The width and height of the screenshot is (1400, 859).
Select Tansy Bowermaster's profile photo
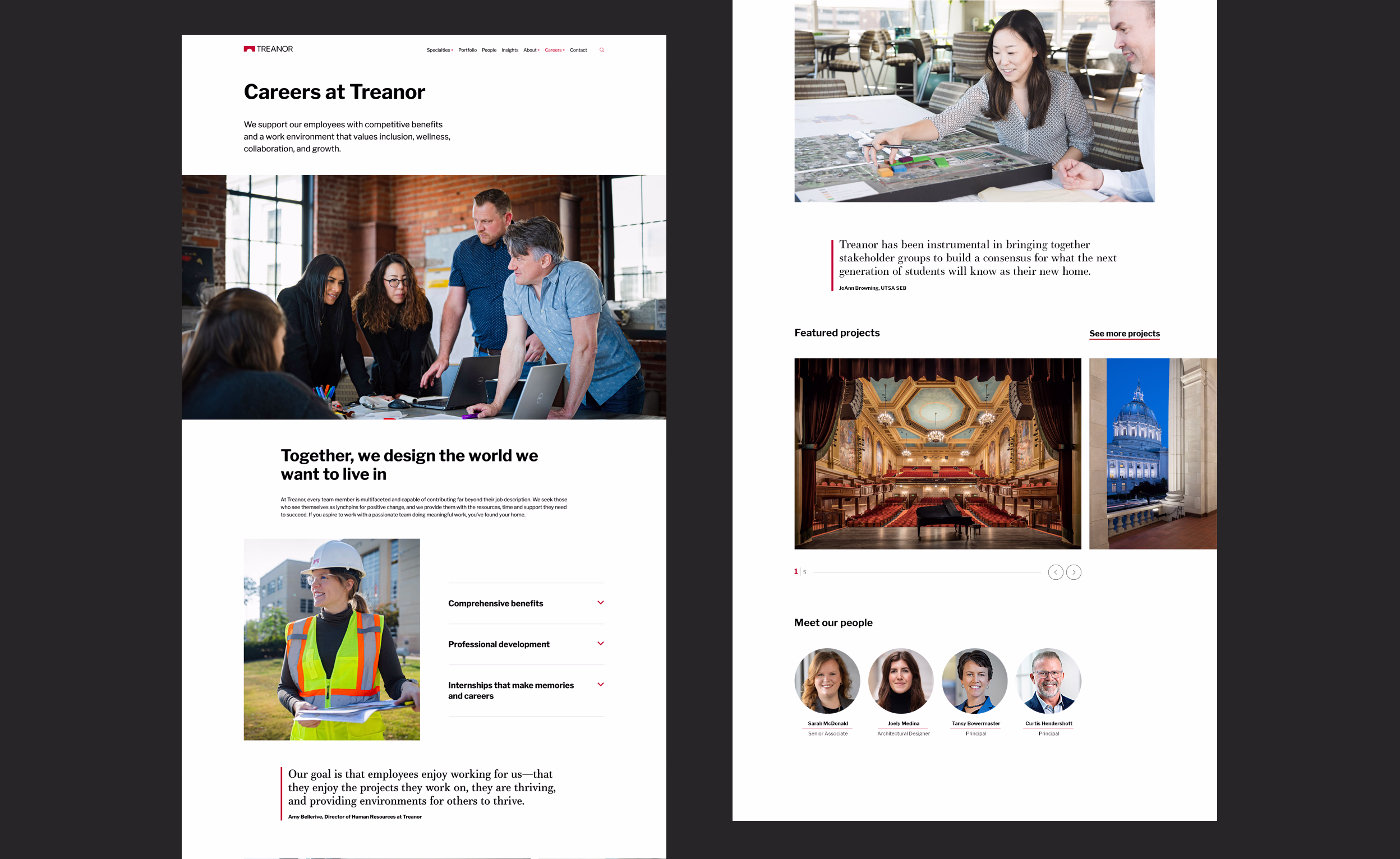(975, 681)
